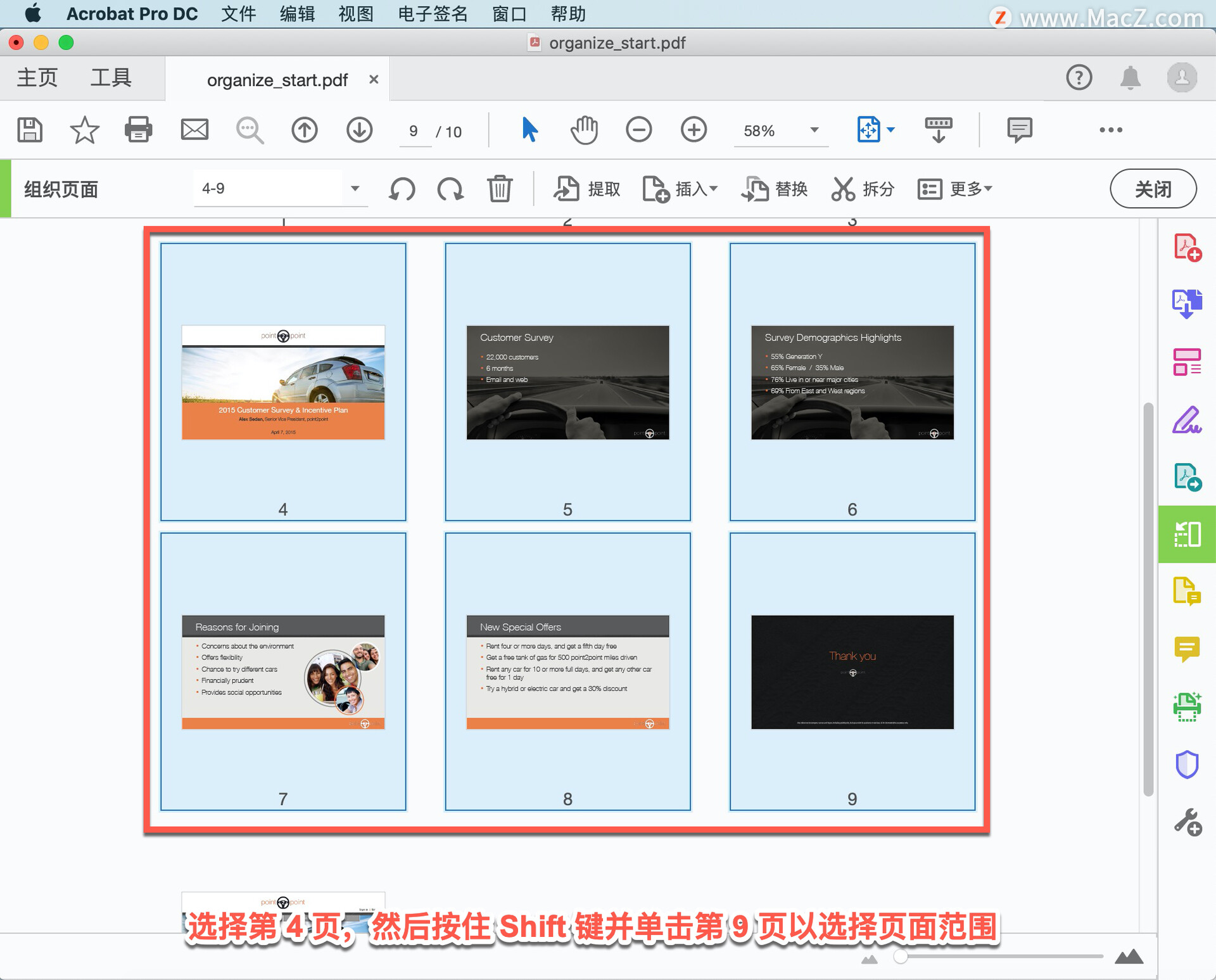Rotate selected pages counterclockwise
Screen dimensions: 1216x980
tap(402, 189)
